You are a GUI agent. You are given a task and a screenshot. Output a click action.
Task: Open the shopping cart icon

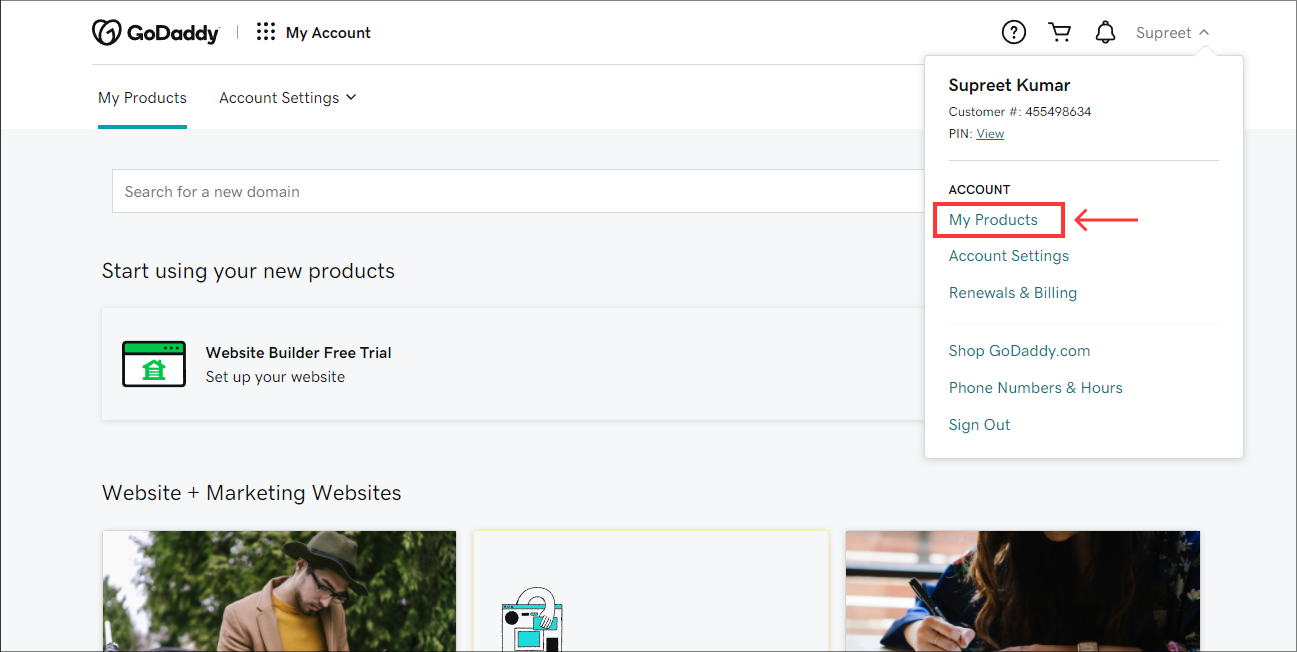point(1060,33)
